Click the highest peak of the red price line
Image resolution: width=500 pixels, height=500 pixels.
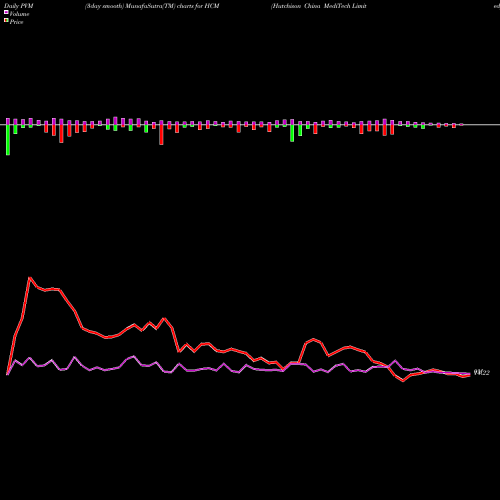point(30,278)
